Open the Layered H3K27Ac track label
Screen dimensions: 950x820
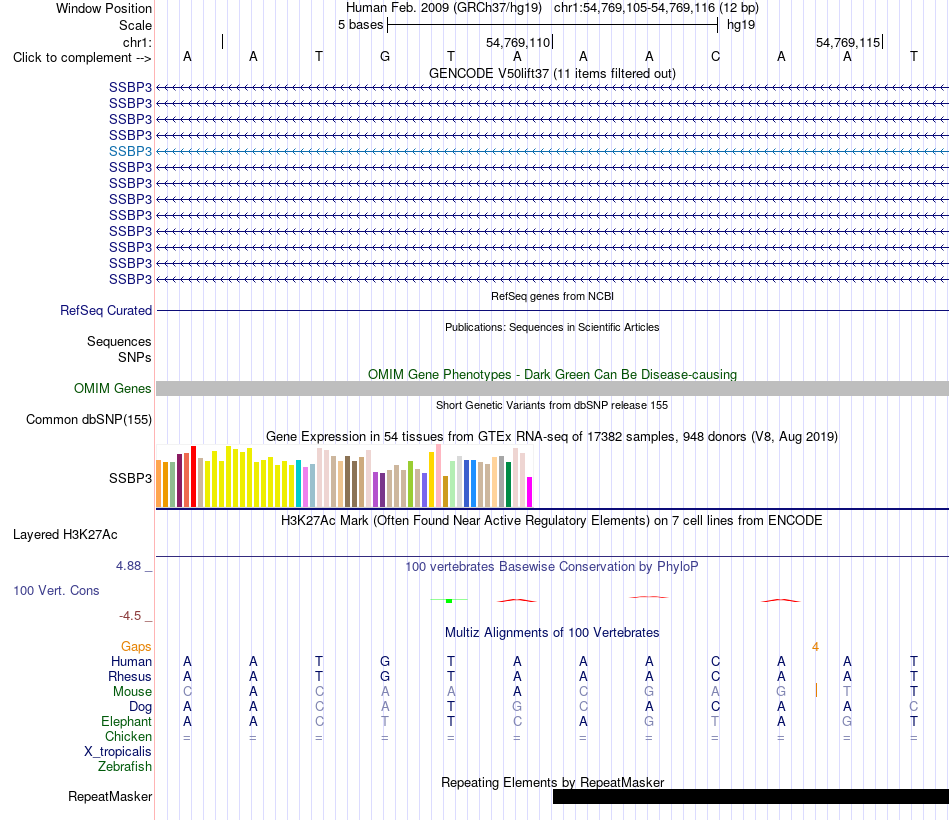[65, 535]
